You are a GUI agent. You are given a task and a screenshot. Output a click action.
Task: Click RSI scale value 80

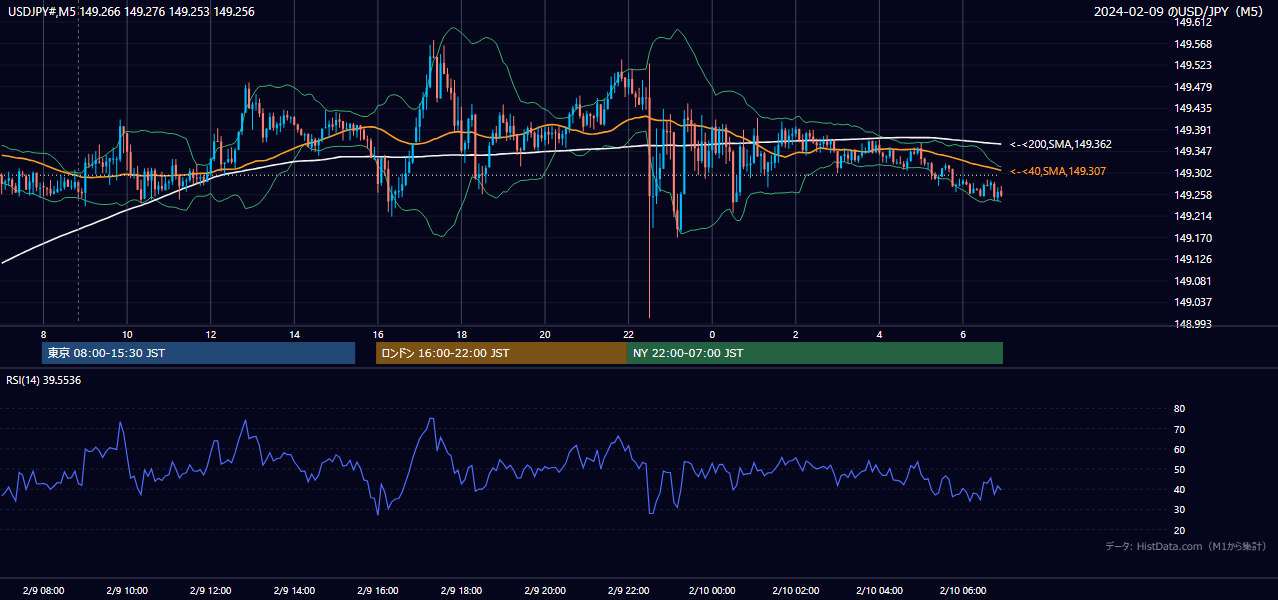(x=1180, y=409)
